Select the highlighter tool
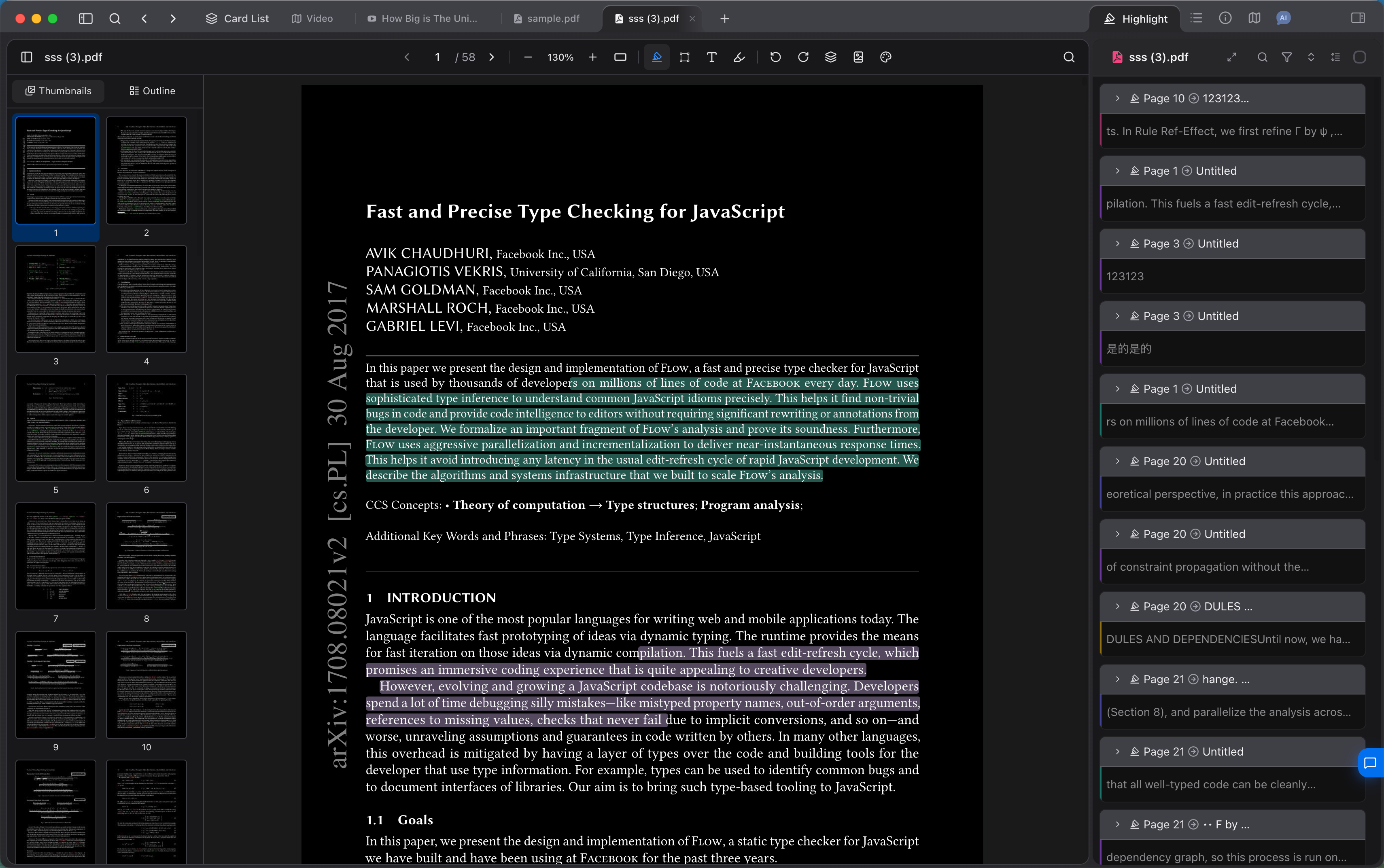Viewport: 1384px width, 868px height. (x=657, y=57)
